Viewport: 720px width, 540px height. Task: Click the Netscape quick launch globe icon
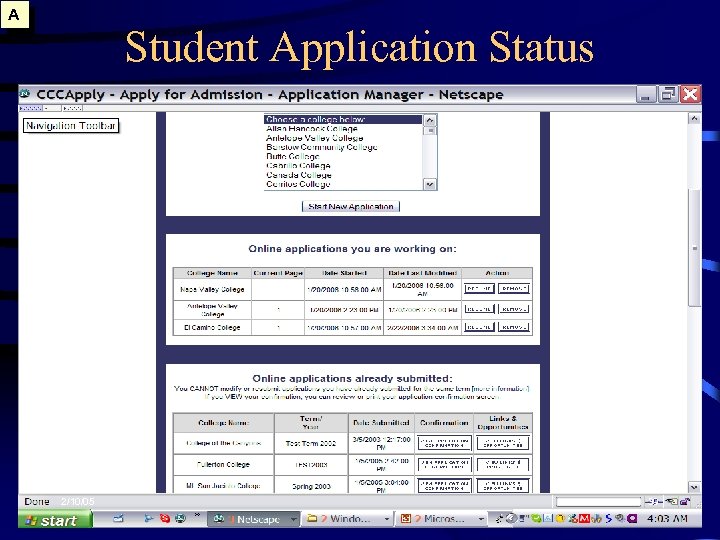[x=180, y=519]
